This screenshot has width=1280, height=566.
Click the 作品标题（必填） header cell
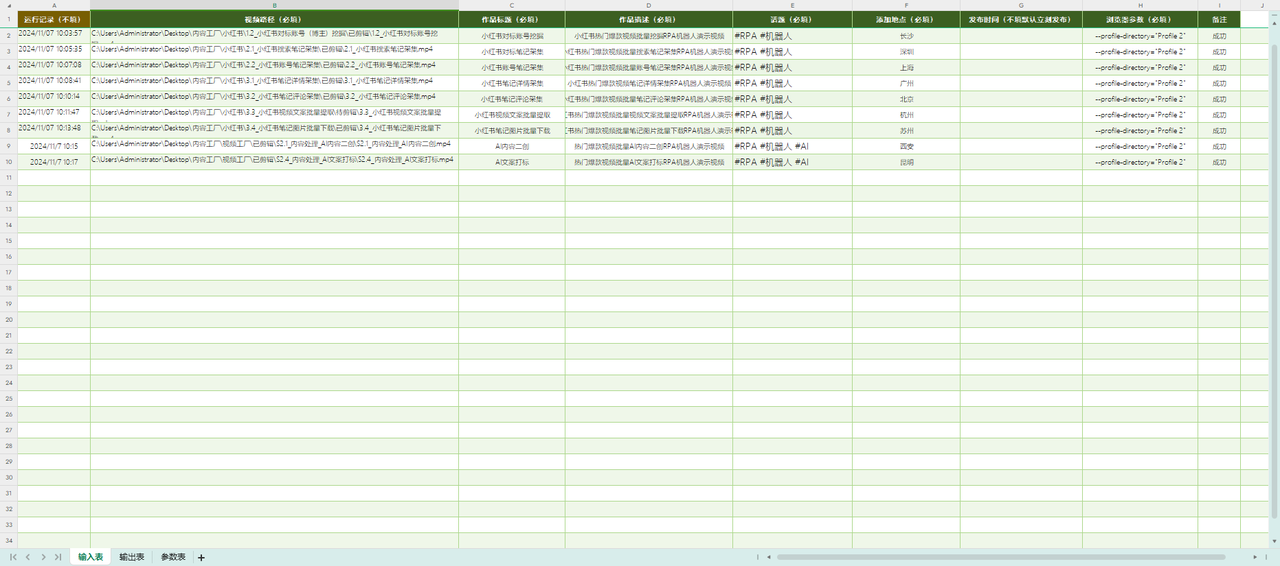tap(512, 19)
